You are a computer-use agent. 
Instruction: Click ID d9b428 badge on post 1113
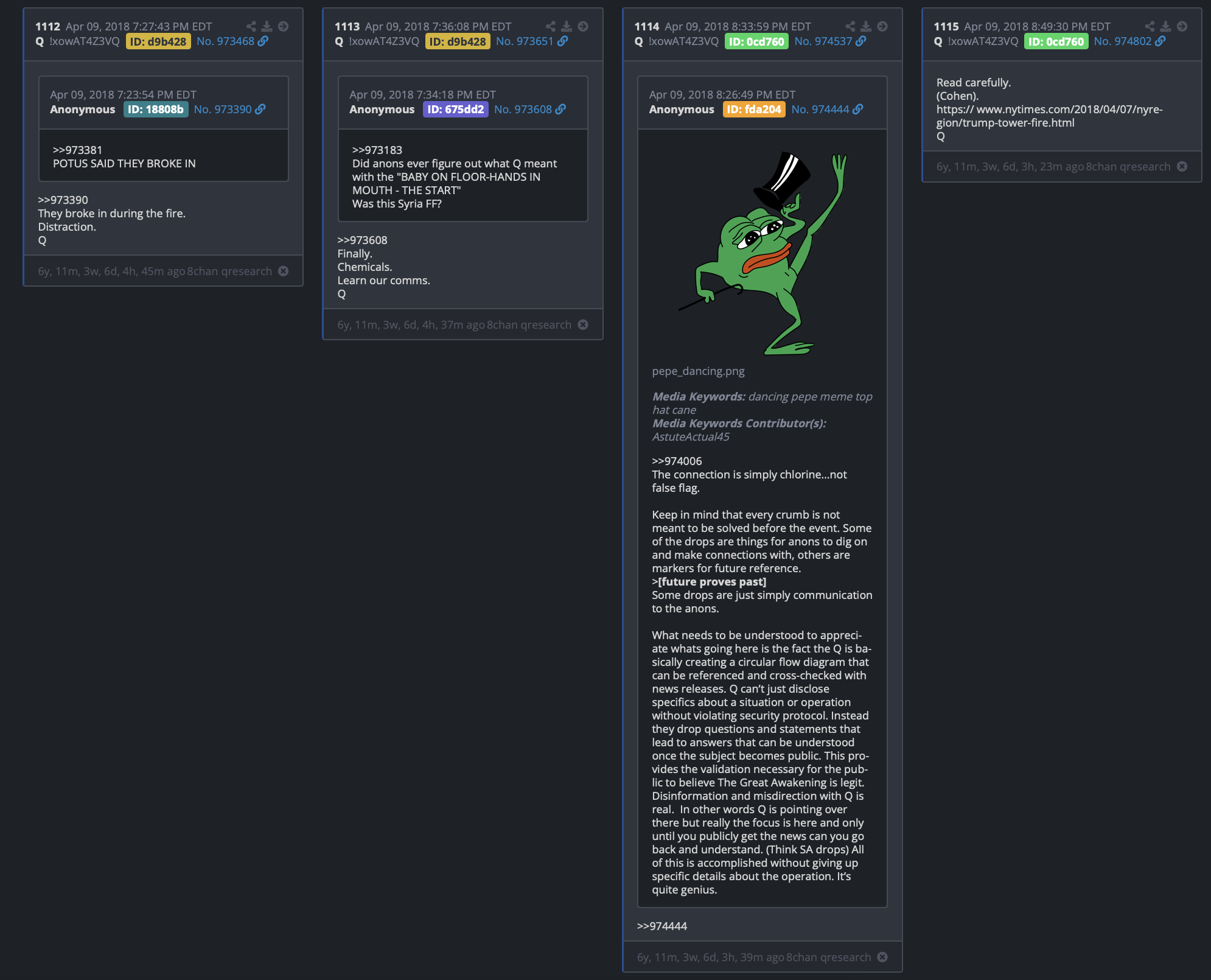(458, 41)
